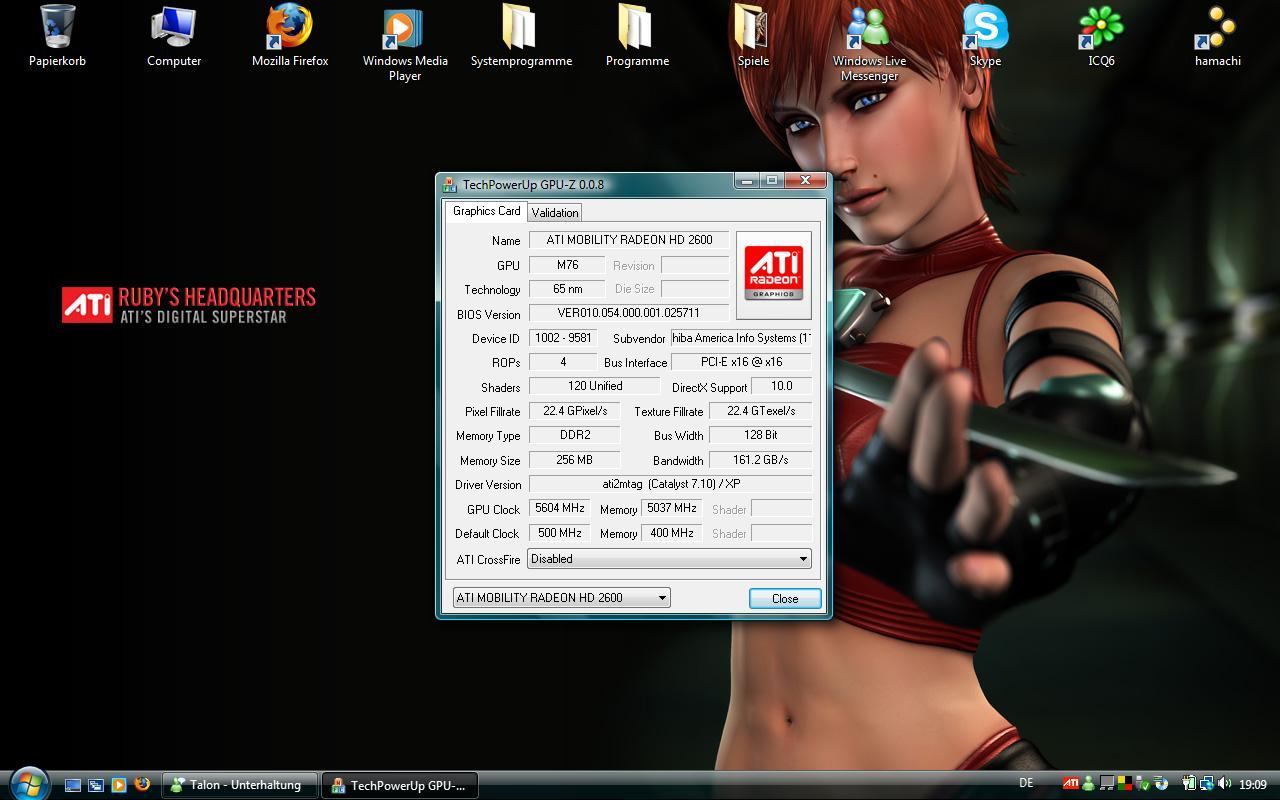Open the ATI CrossFire Disabled dropdown

(669, 559)
